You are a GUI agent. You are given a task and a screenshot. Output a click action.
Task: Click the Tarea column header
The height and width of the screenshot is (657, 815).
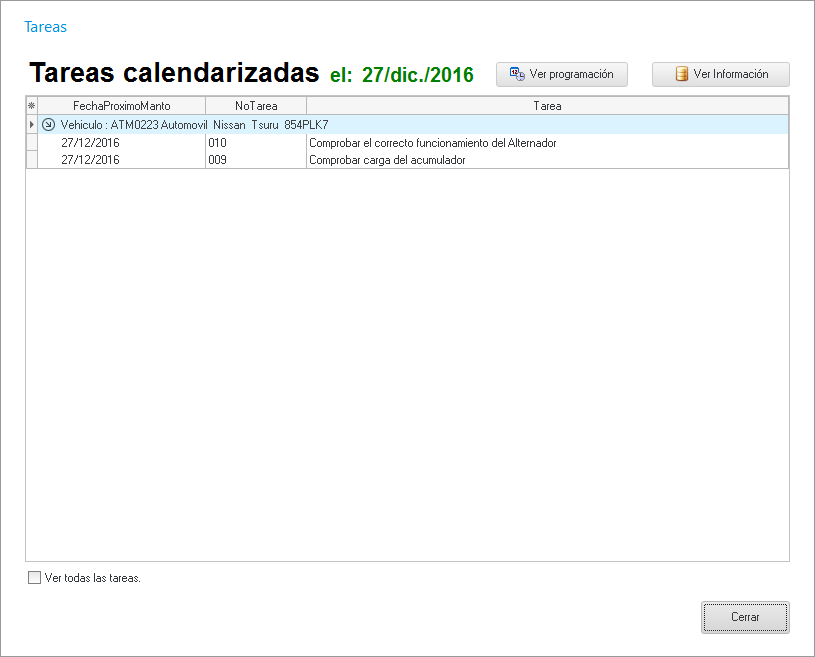(547, 106)
